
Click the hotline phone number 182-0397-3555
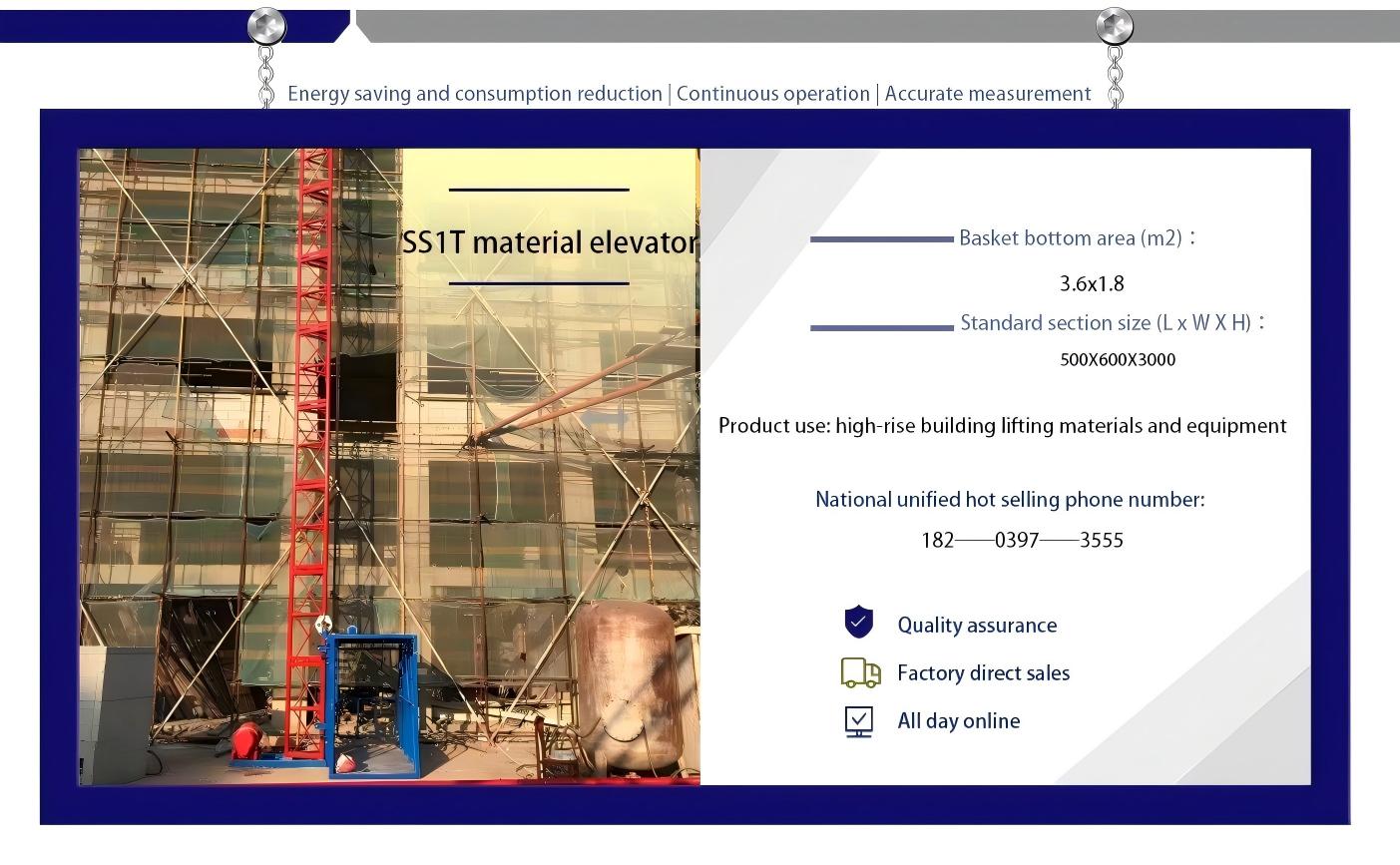point(1021,541)
